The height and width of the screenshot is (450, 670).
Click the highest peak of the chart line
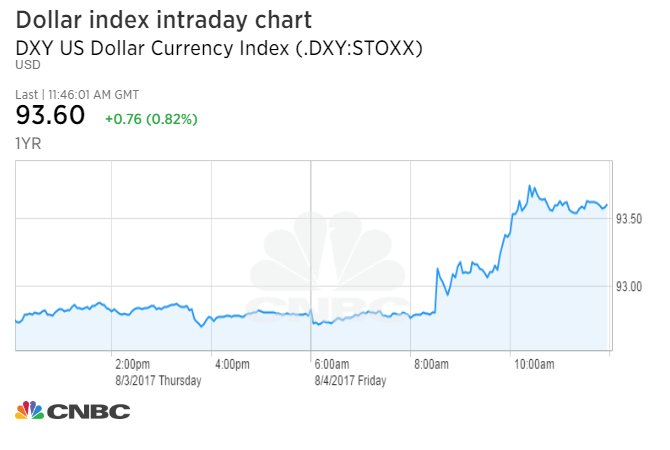(x=530, y=186)
